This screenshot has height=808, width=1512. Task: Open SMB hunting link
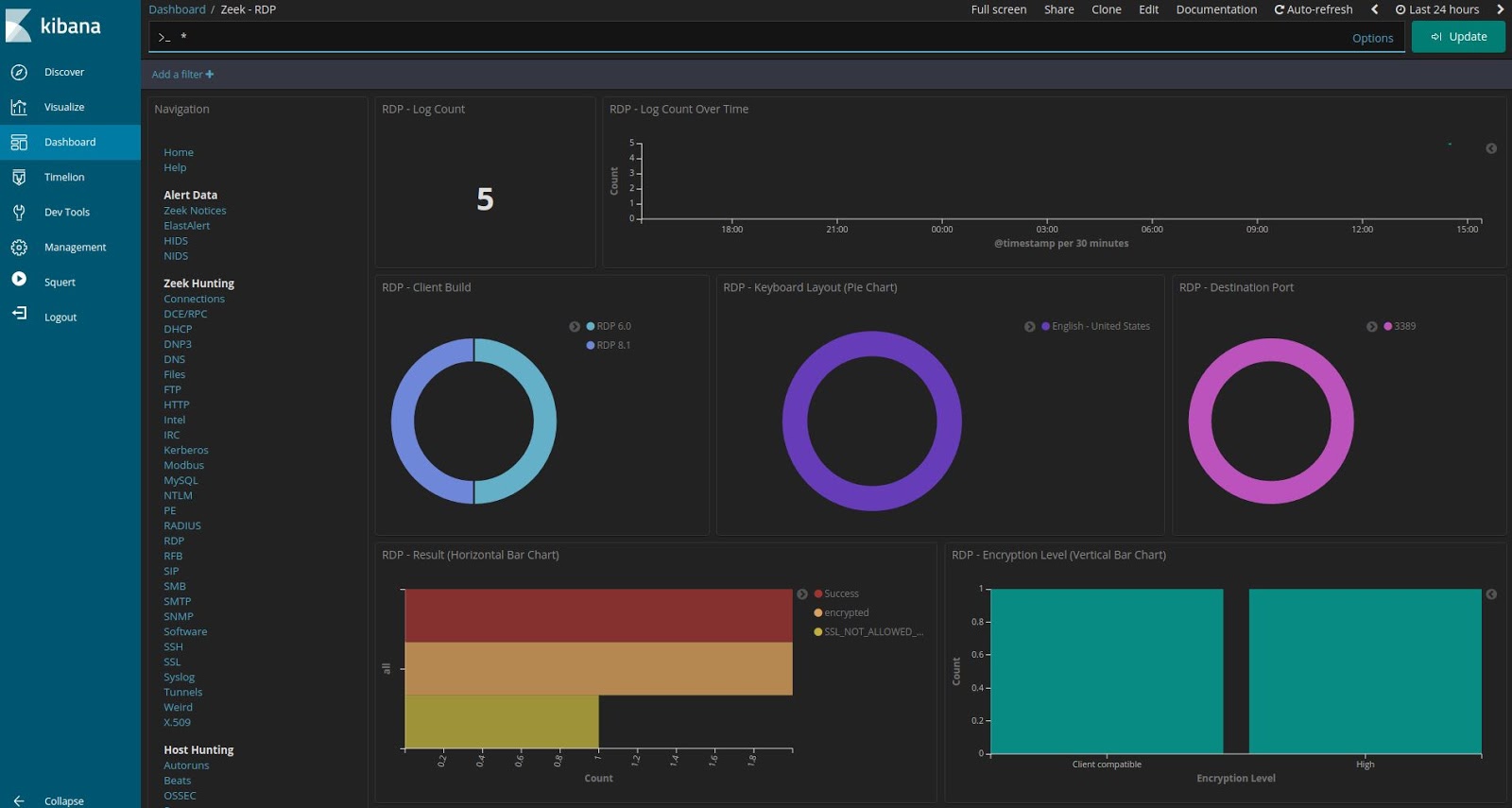tap(175, 586)
